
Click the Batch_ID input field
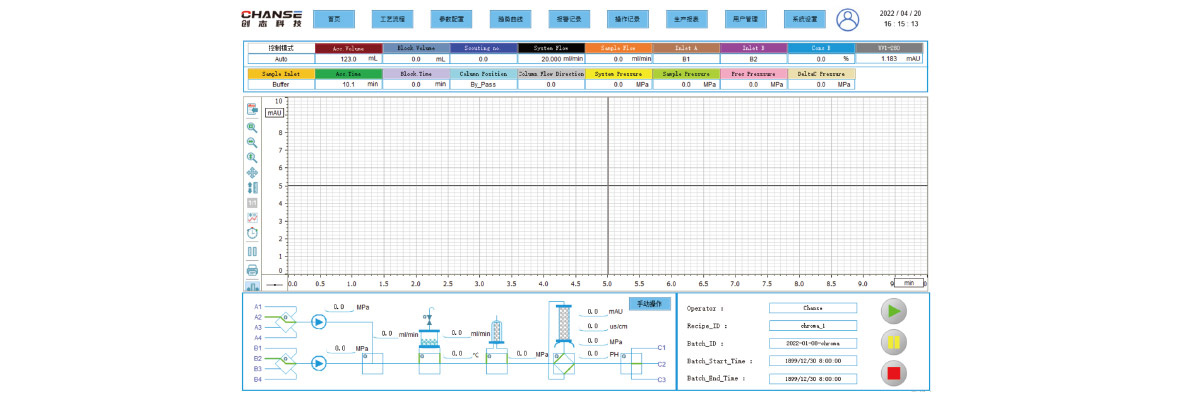[x=813, y=343]
